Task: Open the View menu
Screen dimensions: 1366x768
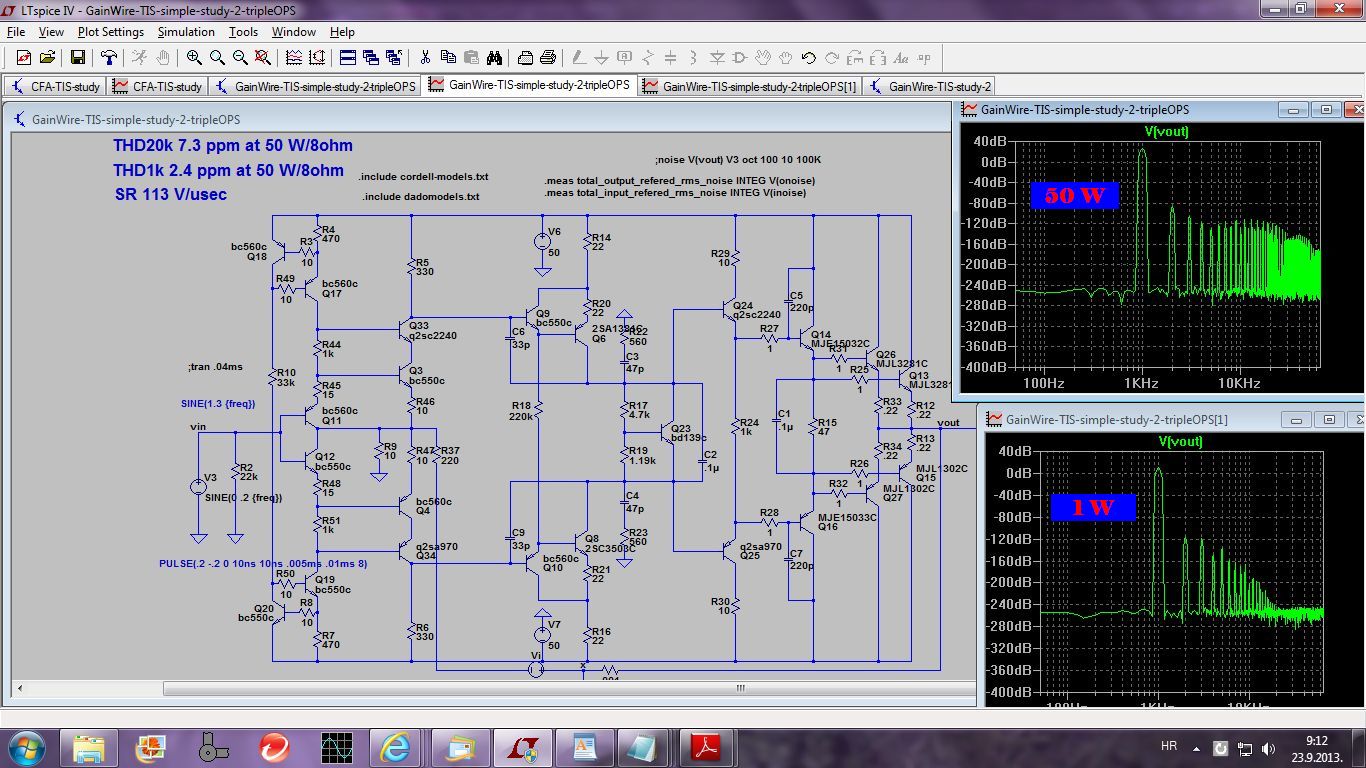Action: click(x=51, y=32)
